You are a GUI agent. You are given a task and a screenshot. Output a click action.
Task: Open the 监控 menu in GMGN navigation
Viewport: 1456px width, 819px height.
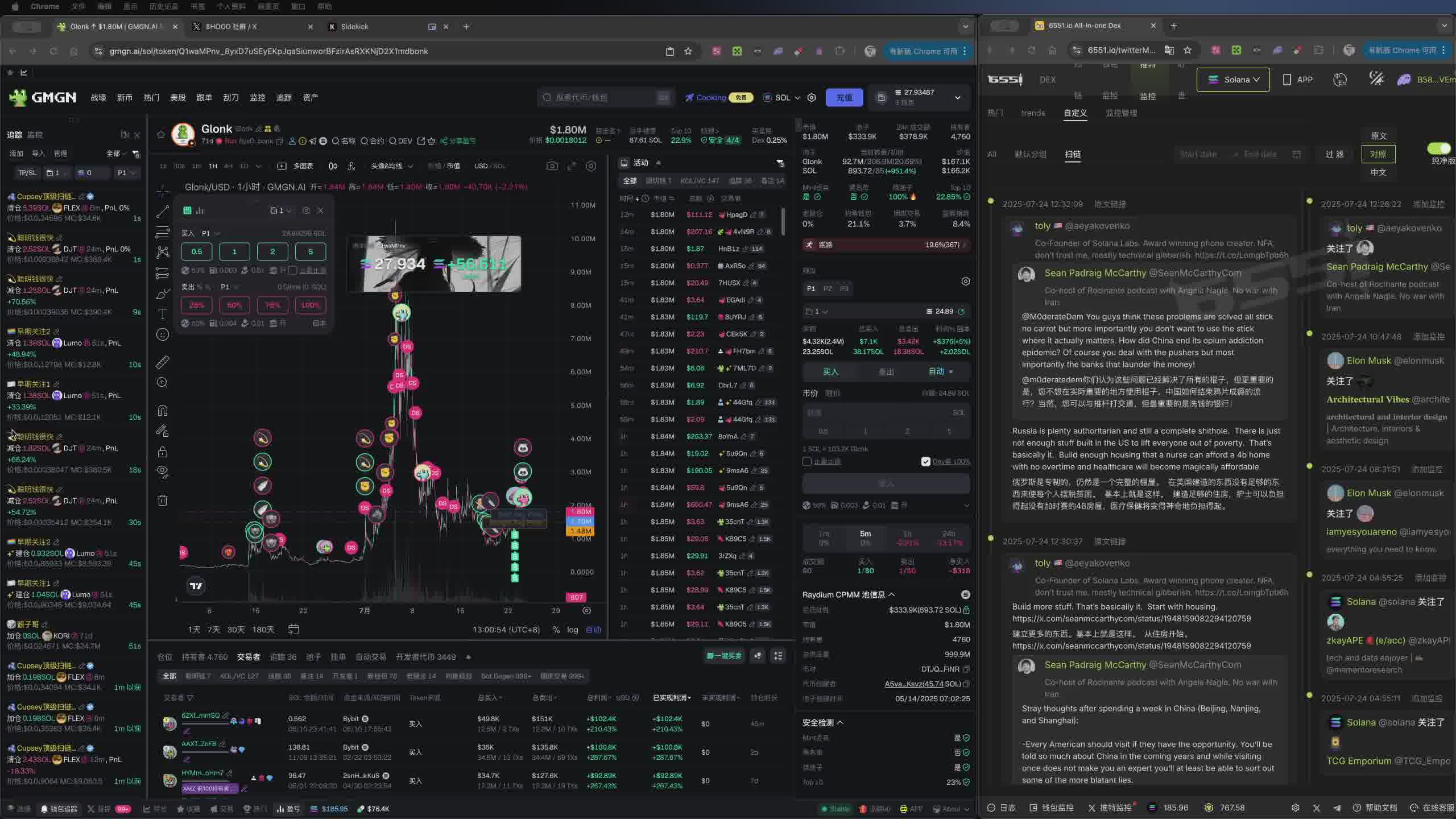pos(258,98)
